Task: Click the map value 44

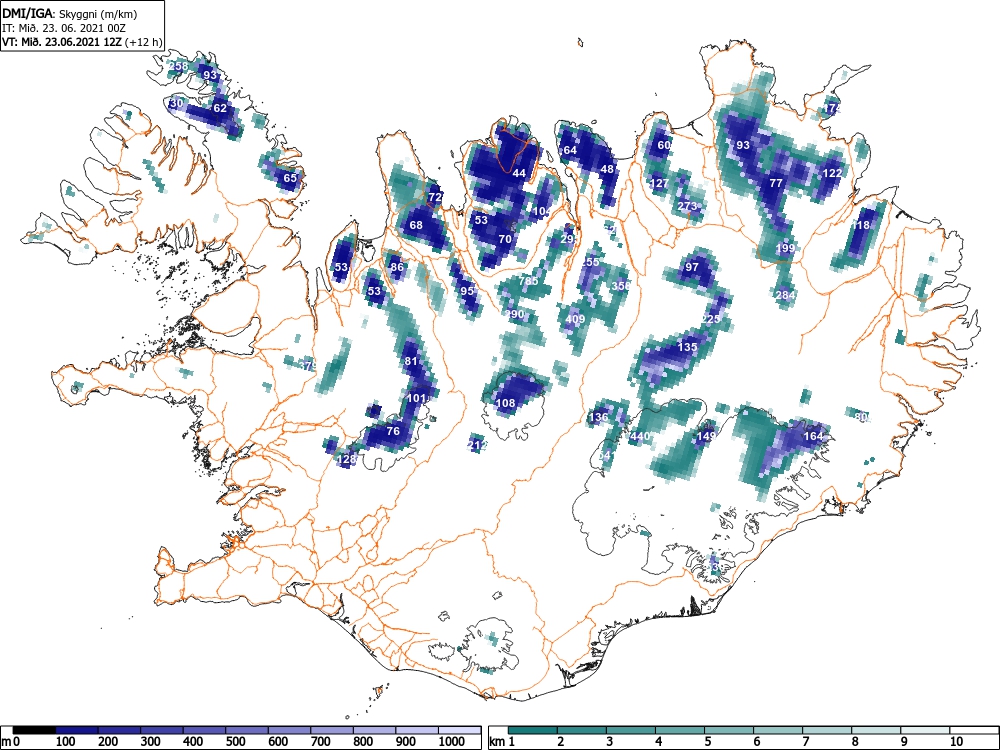Action: coord(519,173)
